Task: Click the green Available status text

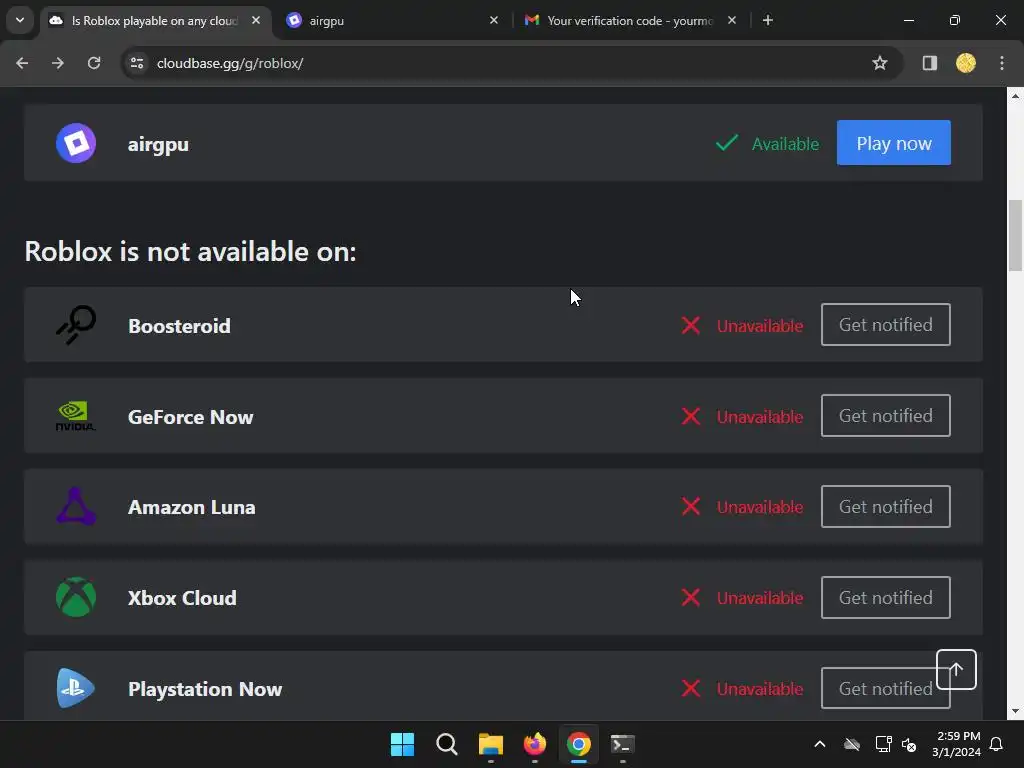Action: pyautogui.click(x=785, y=144)
